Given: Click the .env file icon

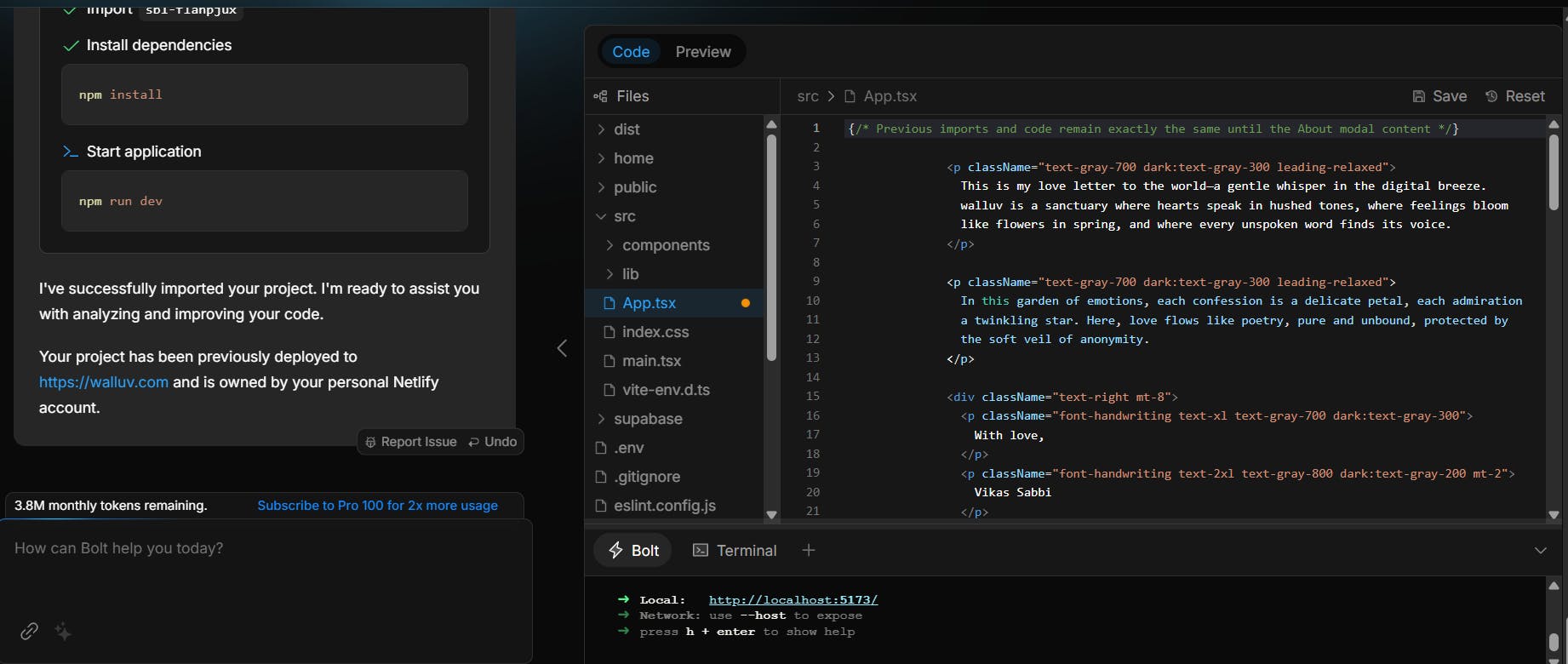Looking at the screenshot, I should click(x=601, y=448).
